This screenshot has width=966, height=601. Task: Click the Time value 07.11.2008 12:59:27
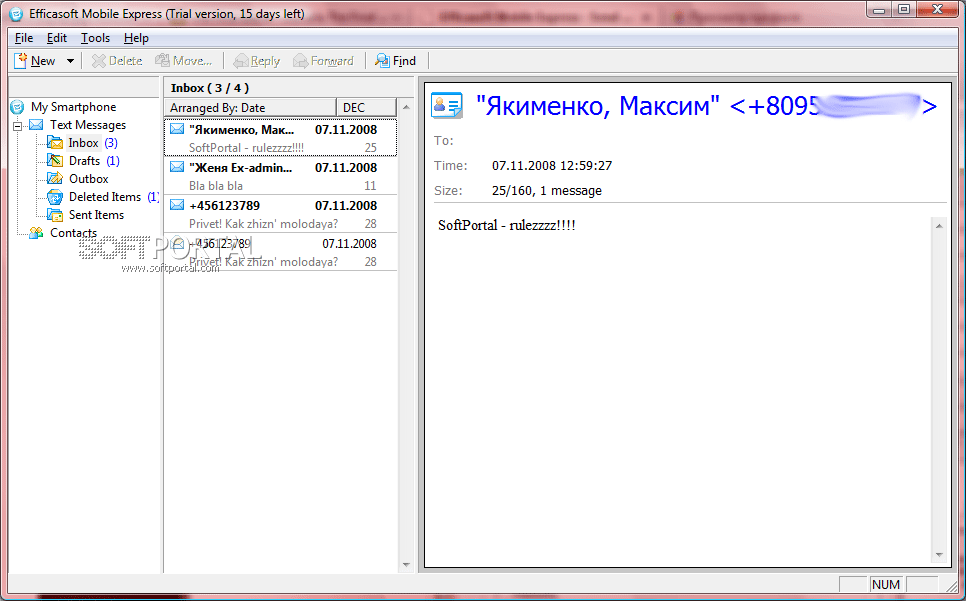[552, 166]
